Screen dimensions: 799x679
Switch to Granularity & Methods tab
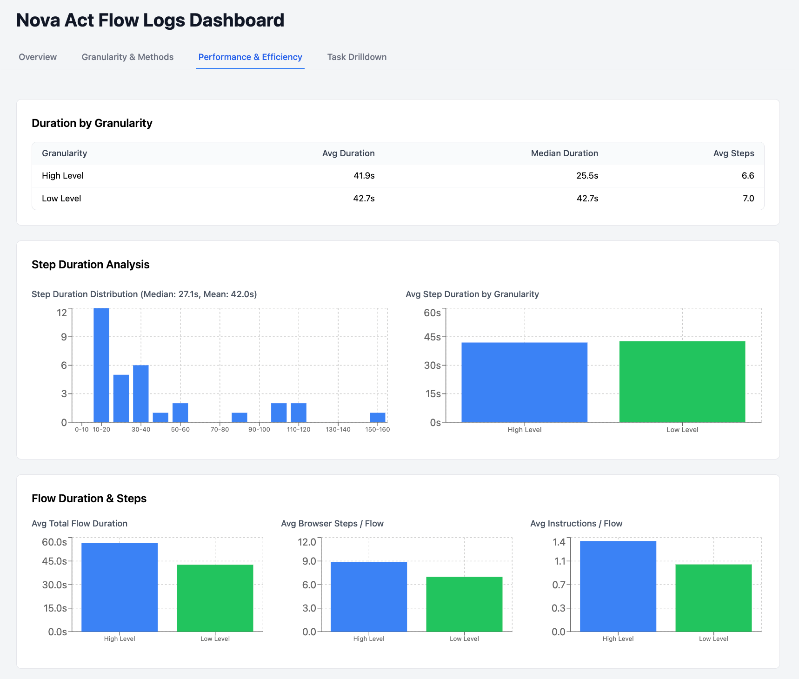[x=127, y=57]
